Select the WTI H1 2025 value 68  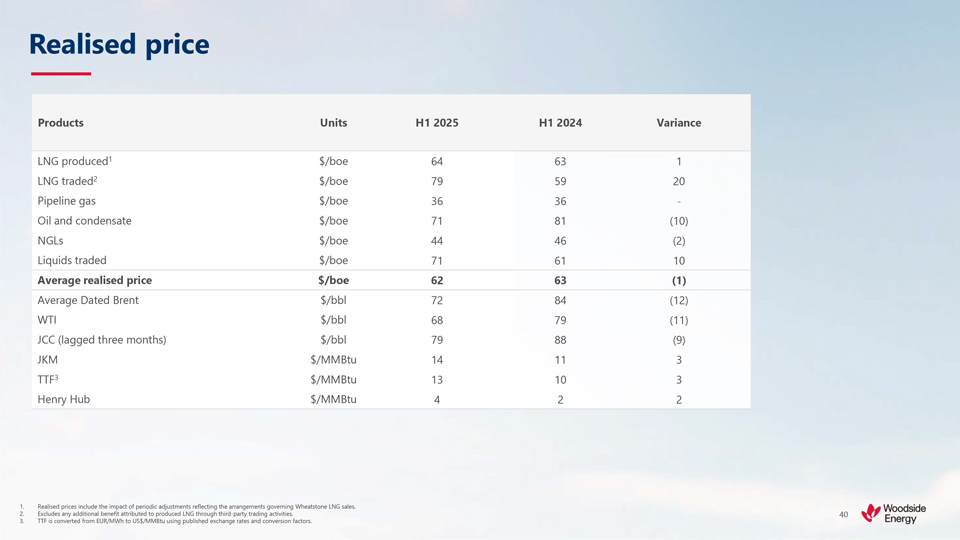[x=437, y=321]
